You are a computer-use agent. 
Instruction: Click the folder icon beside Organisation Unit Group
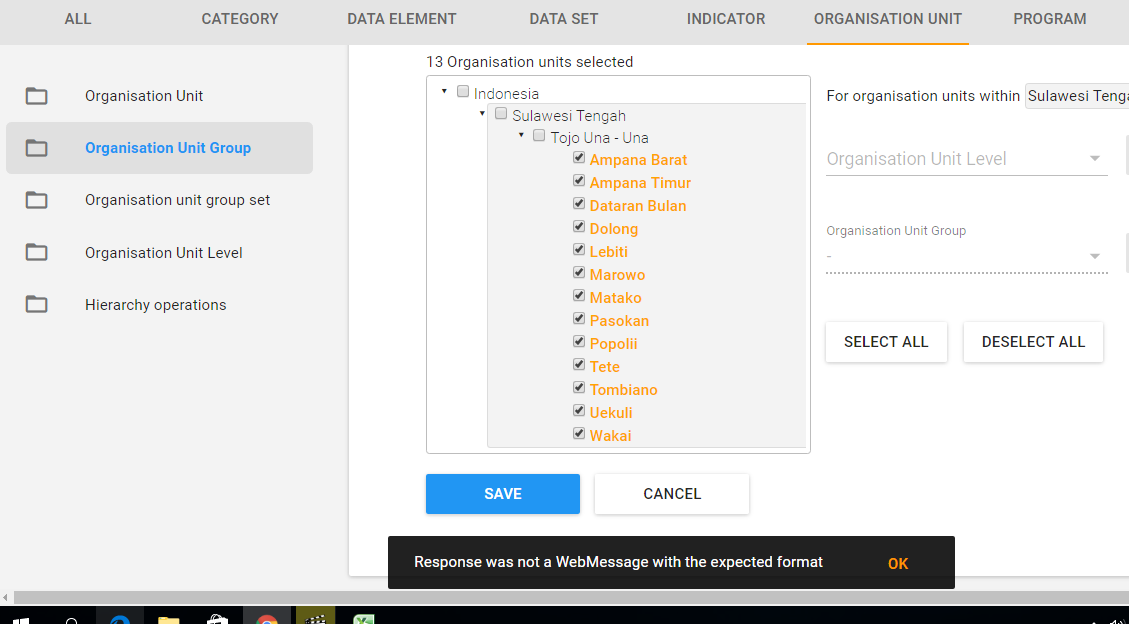click(37, 148)
